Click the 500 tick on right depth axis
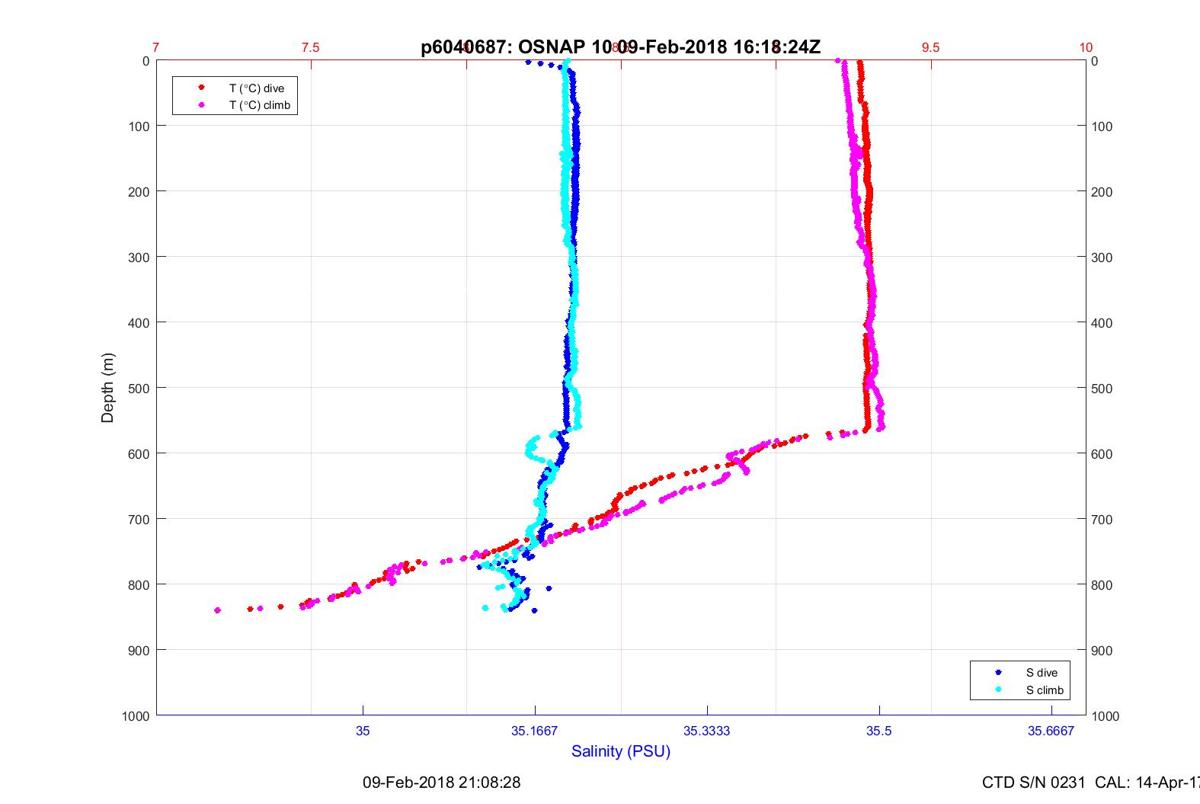1200x804 pixels. 1103,388
